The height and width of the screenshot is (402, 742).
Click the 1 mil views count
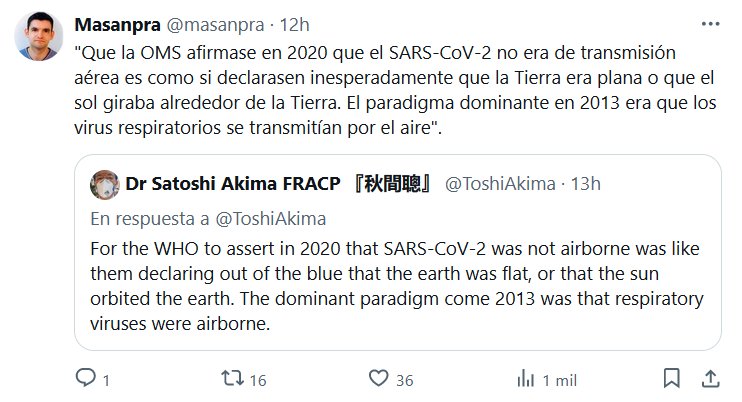[558, 380]
